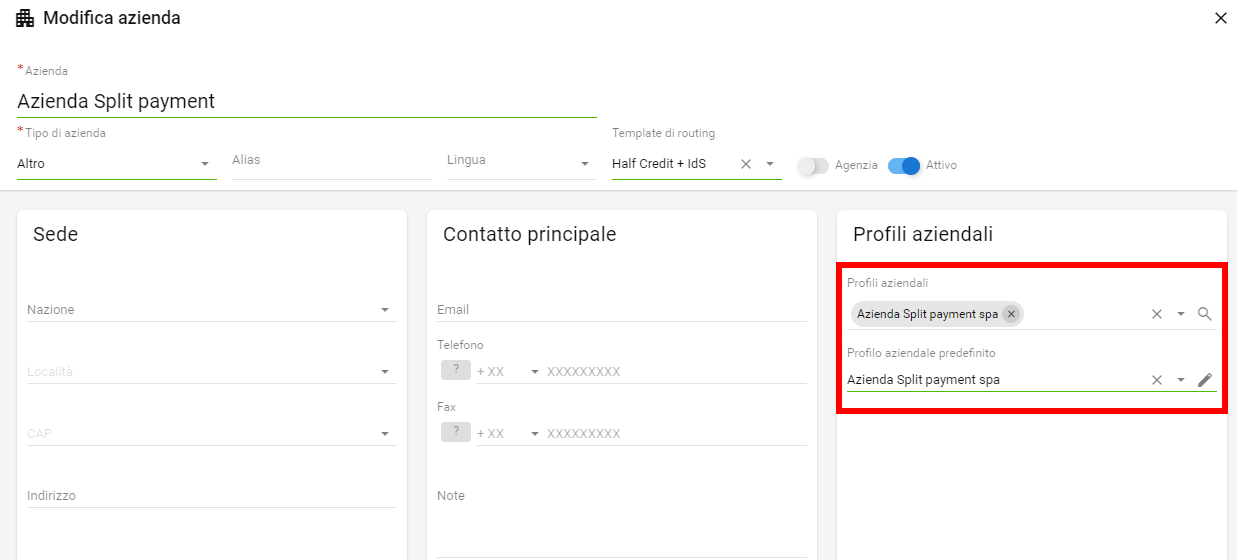
Task: Open the CAP dropdown
Action: 212,434
